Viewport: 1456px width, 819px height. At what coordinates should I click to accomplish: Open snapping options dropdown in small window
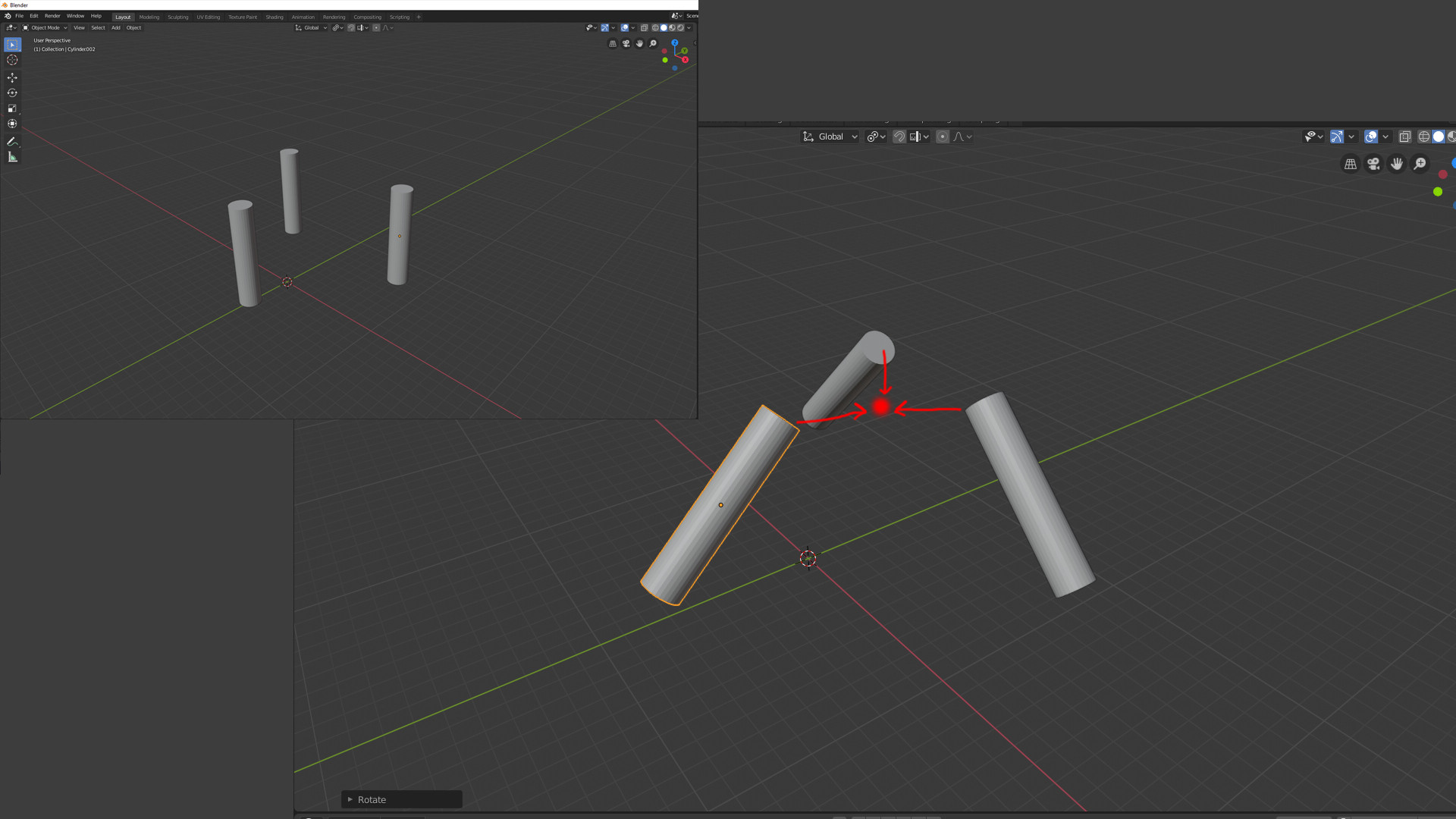(362, 27)
